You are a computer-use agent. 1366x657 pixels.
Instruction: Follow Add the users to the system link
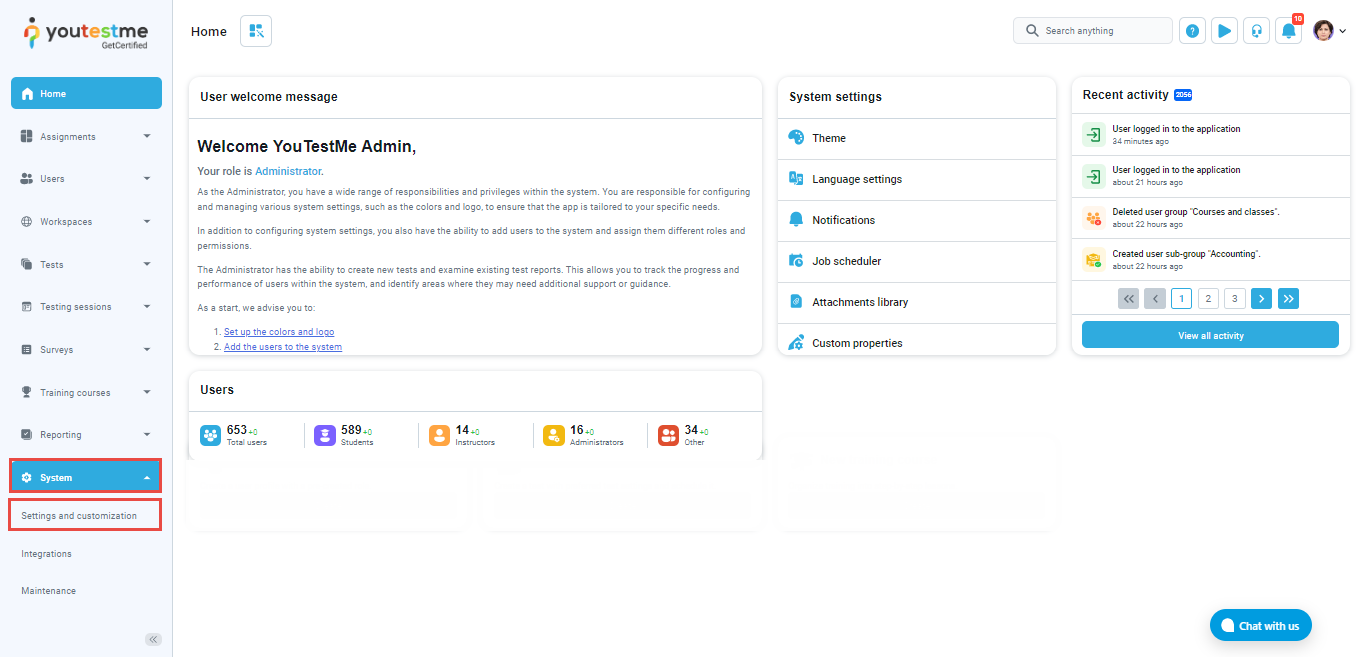(x=283, y=347)
